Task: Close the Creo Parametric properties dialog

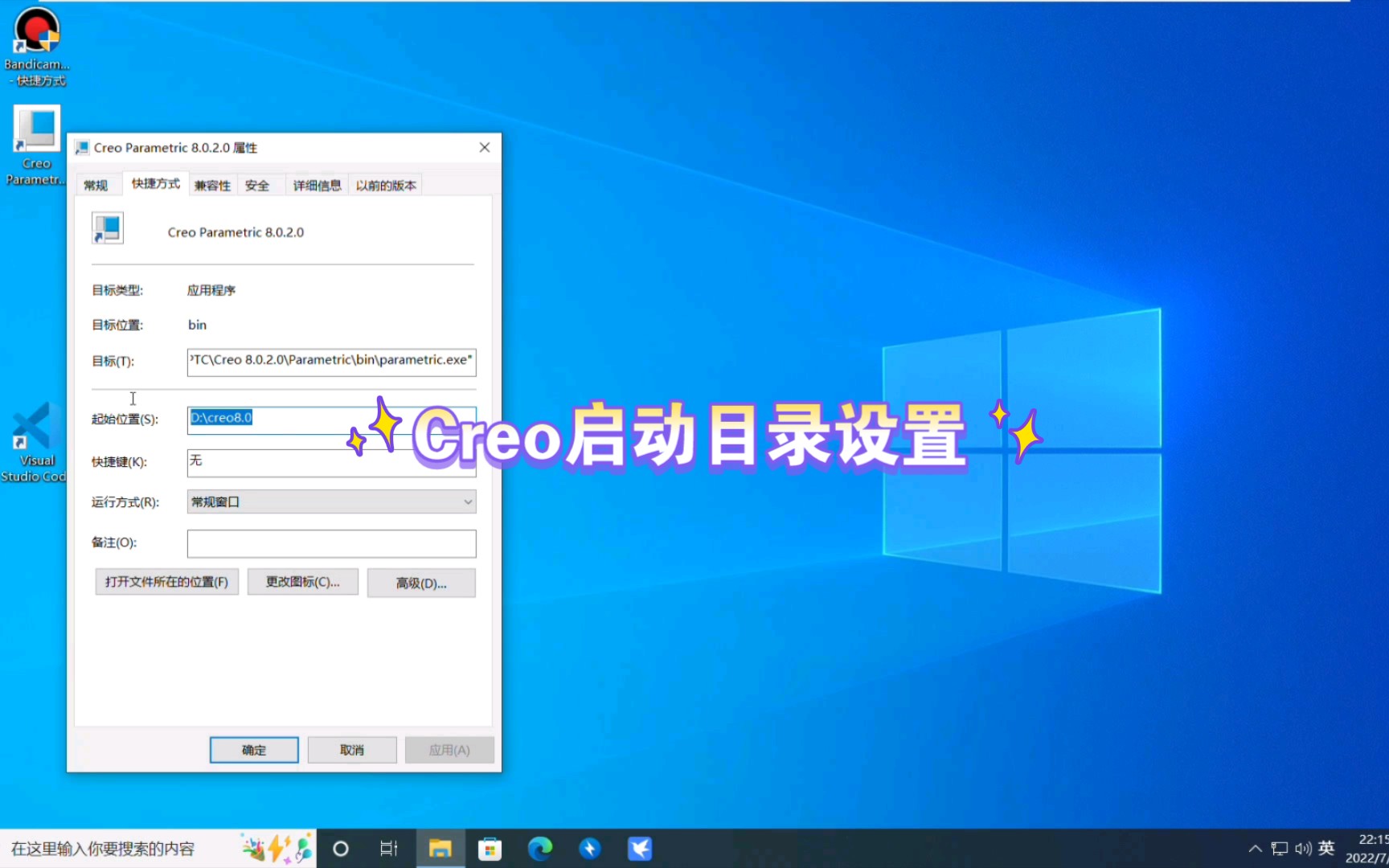Action: click(x=485, y=147)
